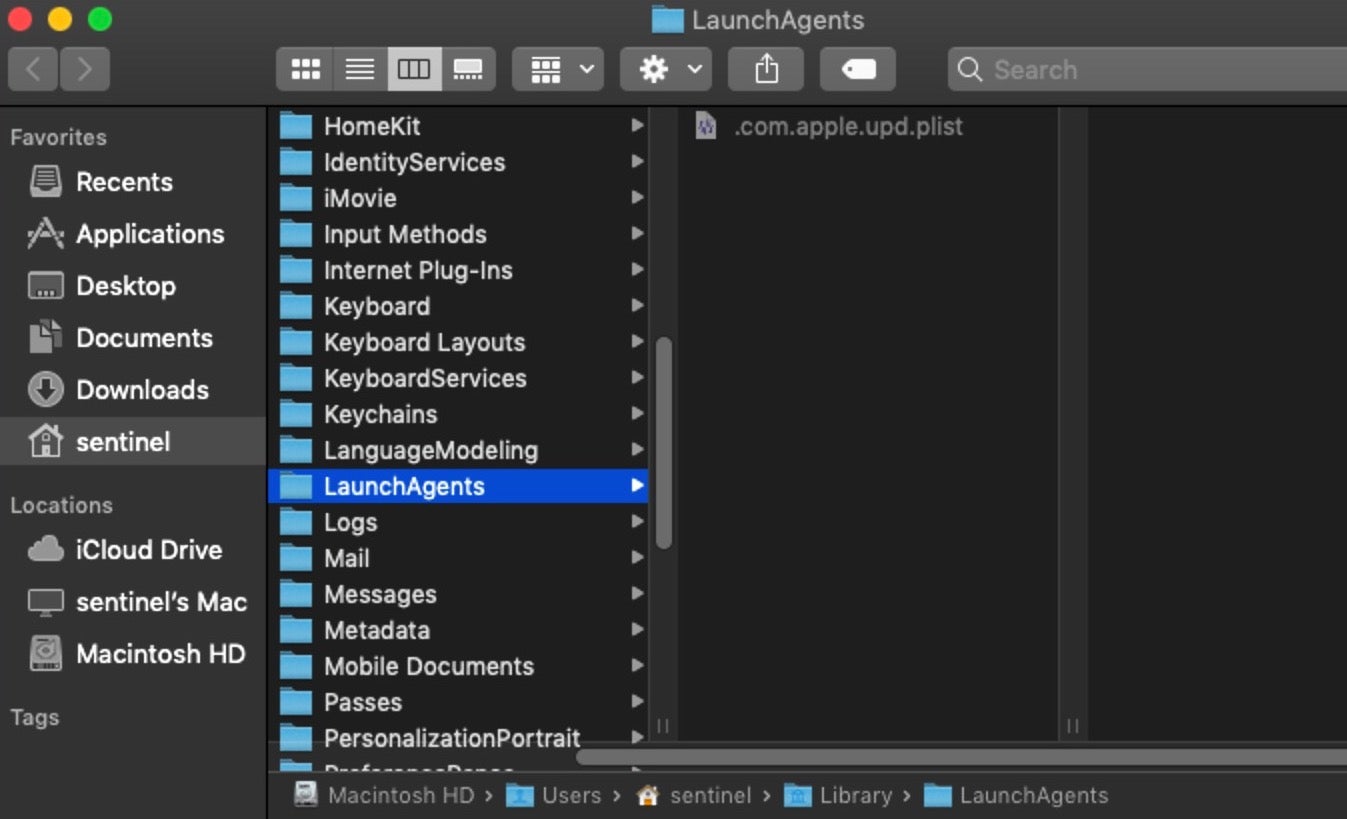Select iCloud Drive in sidebar
Viewport: 1347px width, 819px height.
(149, 550)
